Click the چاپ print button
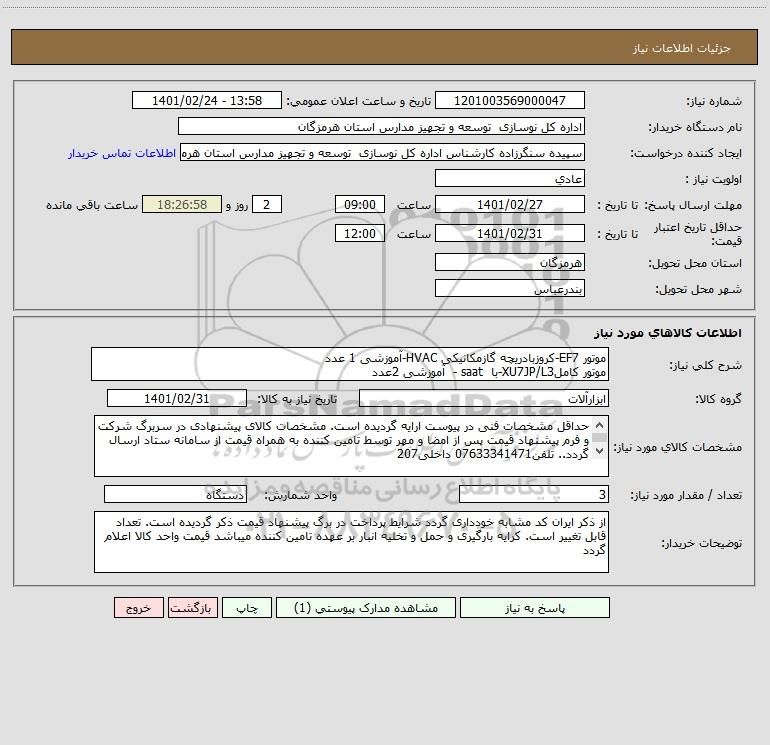Screen dimensions: 770x745 pos(247,607)
